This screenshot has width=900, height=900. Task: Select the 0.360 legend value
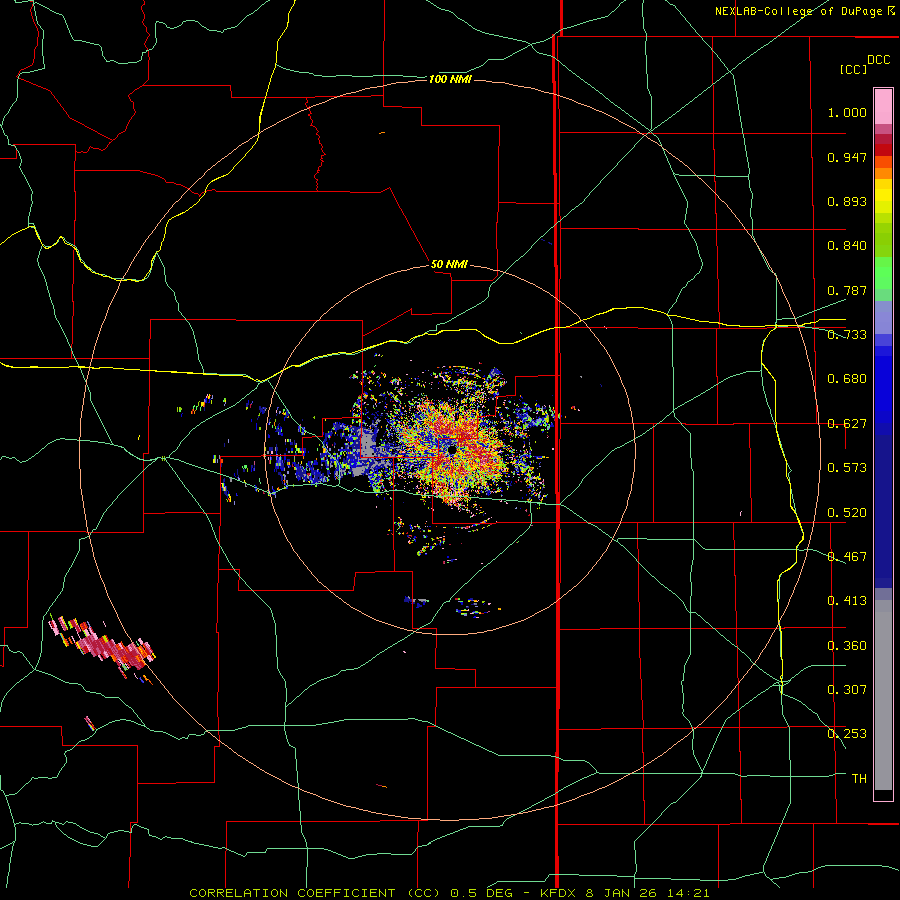[847, 646]
